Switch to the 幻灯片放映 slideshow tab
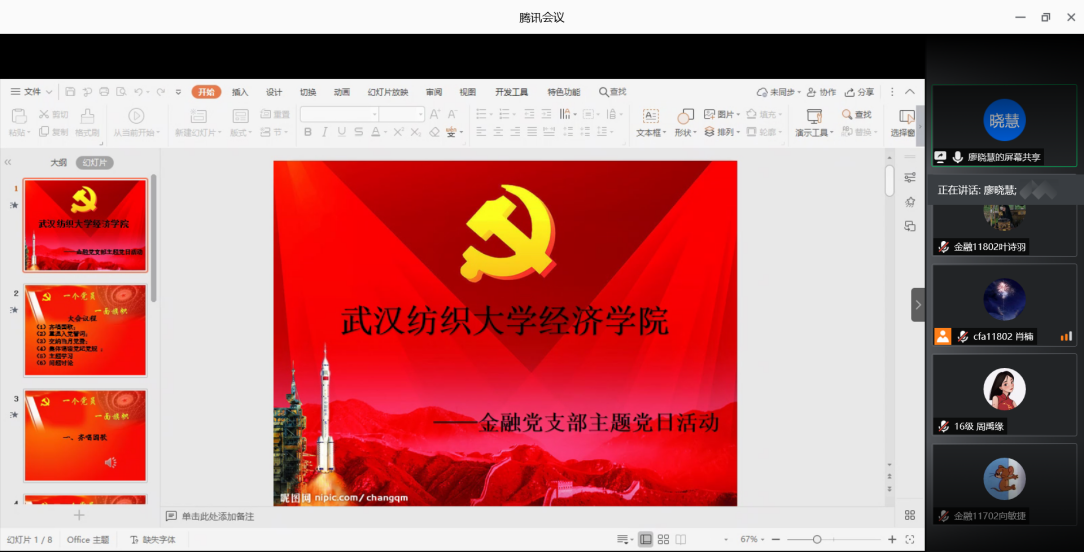The height and width of the screenshot is (552, 1084). pos(387,92)
